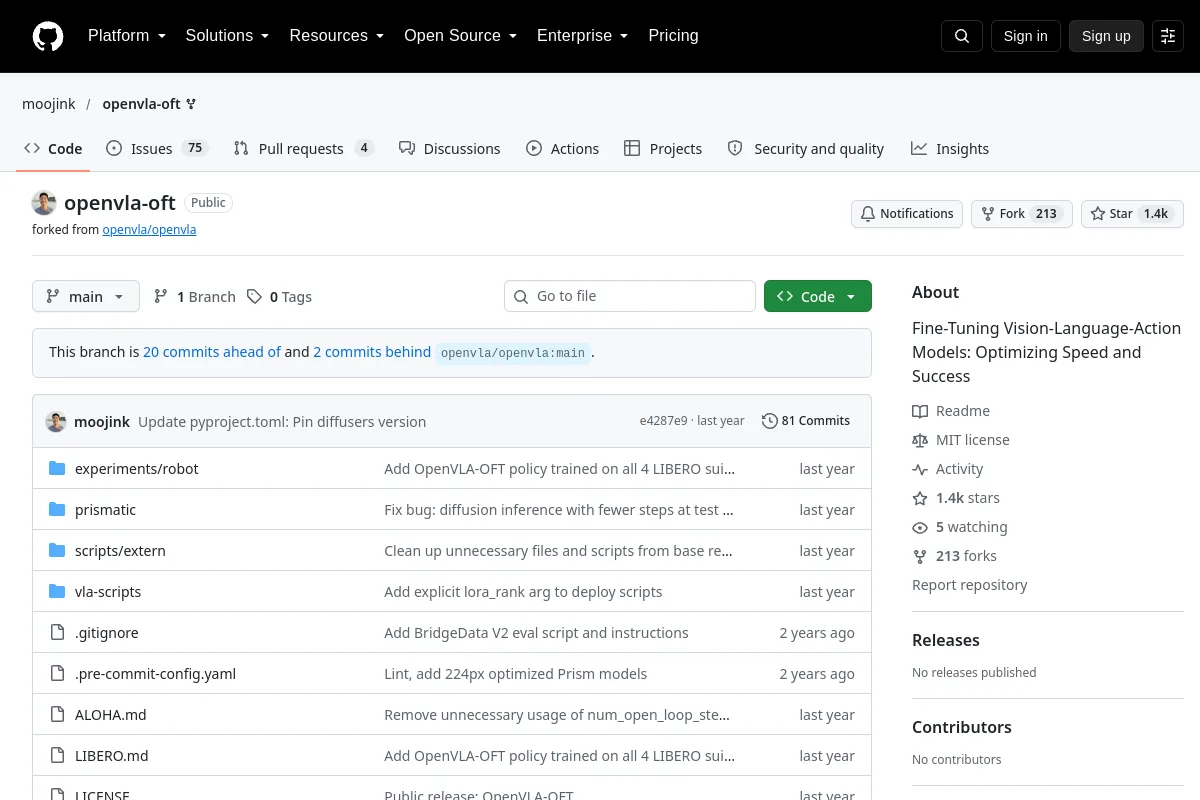Click the fork indicator icon after openvla-oft breadcrumb
Screen dimensions: 1200x800
coord(191,104)
